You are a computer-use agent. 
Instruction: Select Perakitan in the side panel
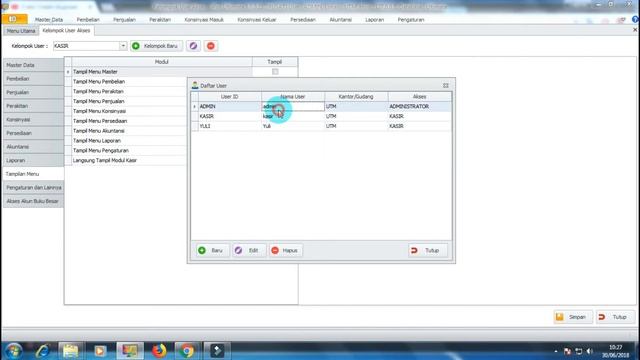[33, 106]
